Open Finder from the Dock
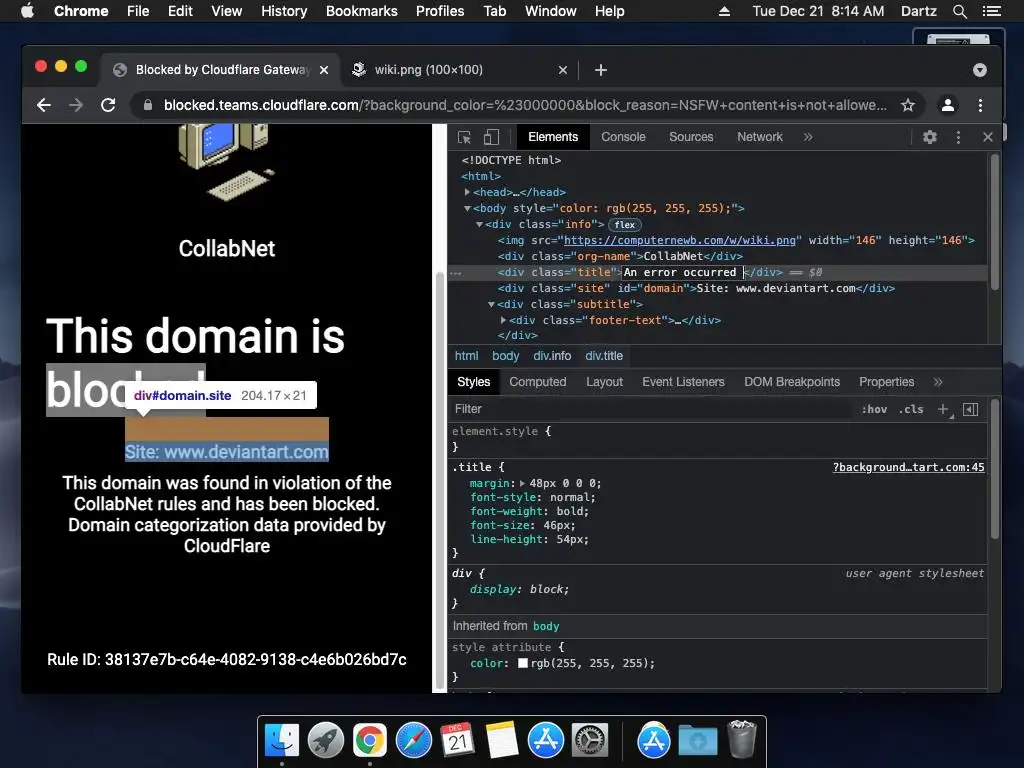The height and width of the screenshot is (768, 1024). click(282, 740)
